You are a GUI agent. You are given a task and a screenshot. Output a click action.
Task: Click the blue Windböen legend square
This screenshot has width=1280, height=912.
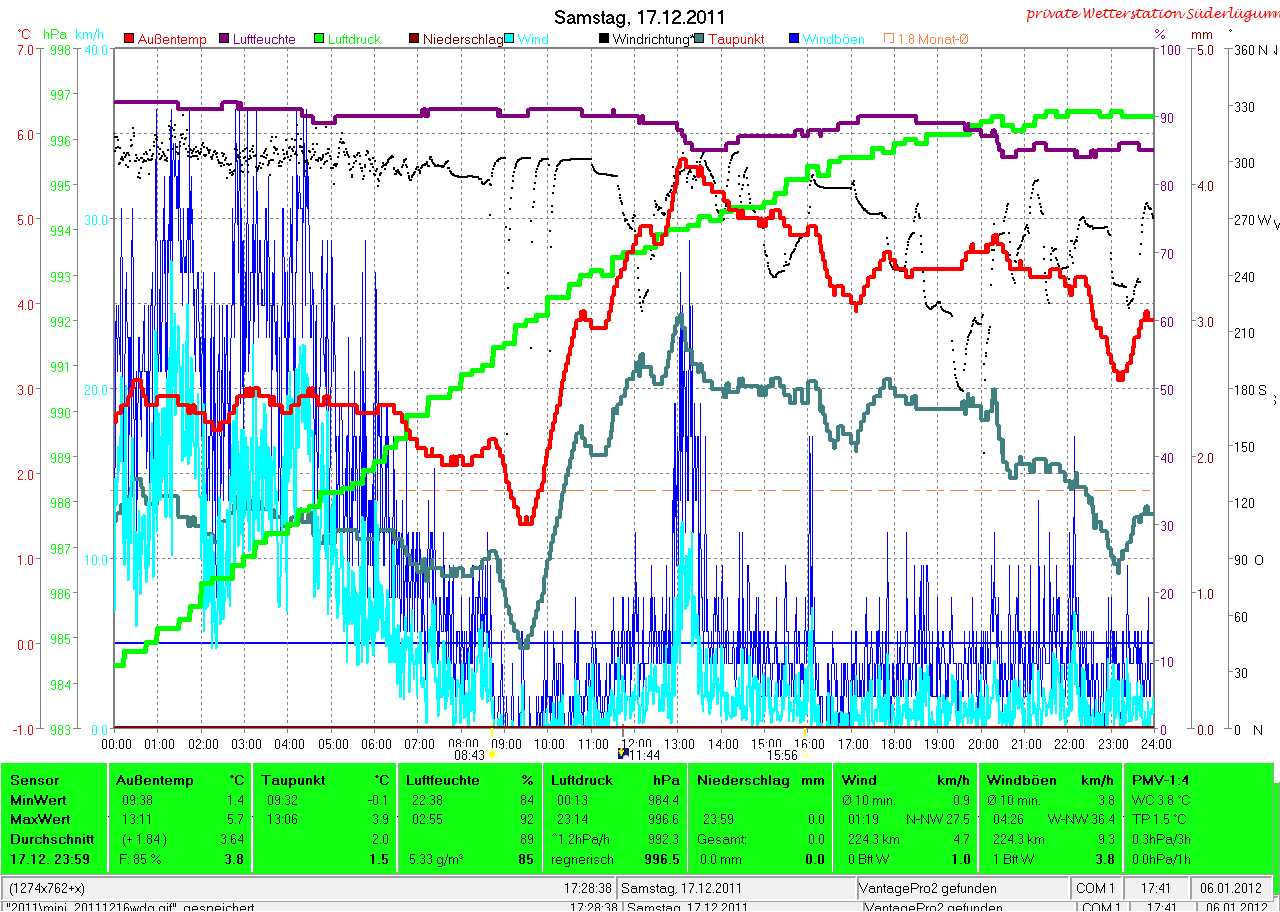(x=795, y=39)
